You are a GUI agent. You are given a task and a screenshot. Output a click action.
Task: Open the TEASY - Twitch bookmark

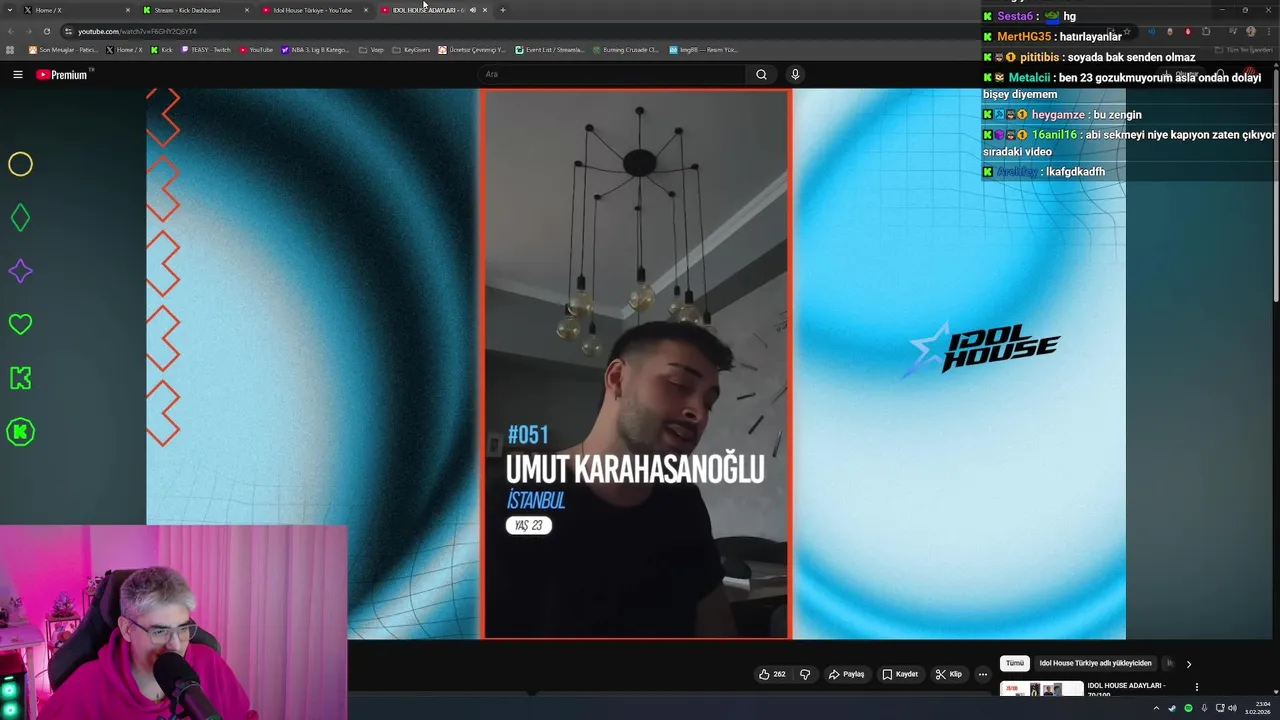[x=206, y=50]
